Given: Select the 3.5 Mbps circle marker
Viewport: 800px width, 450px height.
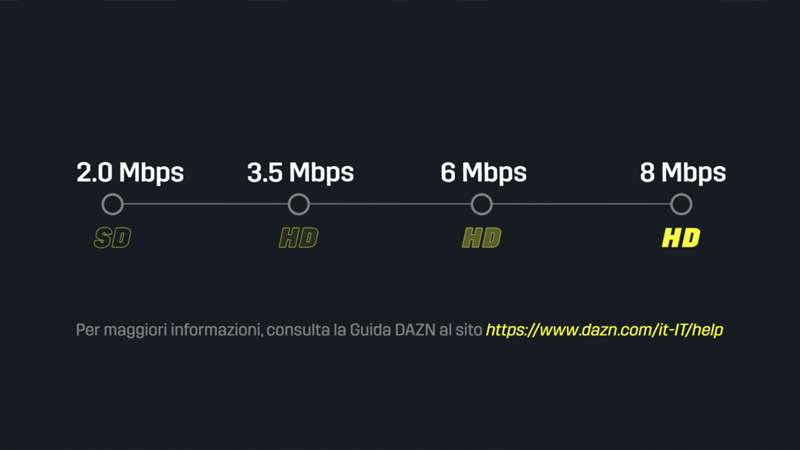Looking at the screenshot, I should click(x=298, y=205).
